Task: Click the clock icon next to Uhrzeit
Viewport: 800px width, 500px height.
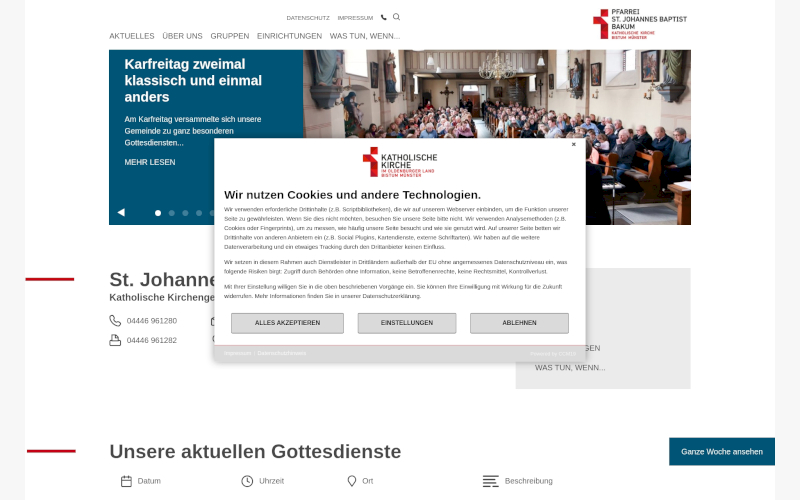Action: click(247, 481)
